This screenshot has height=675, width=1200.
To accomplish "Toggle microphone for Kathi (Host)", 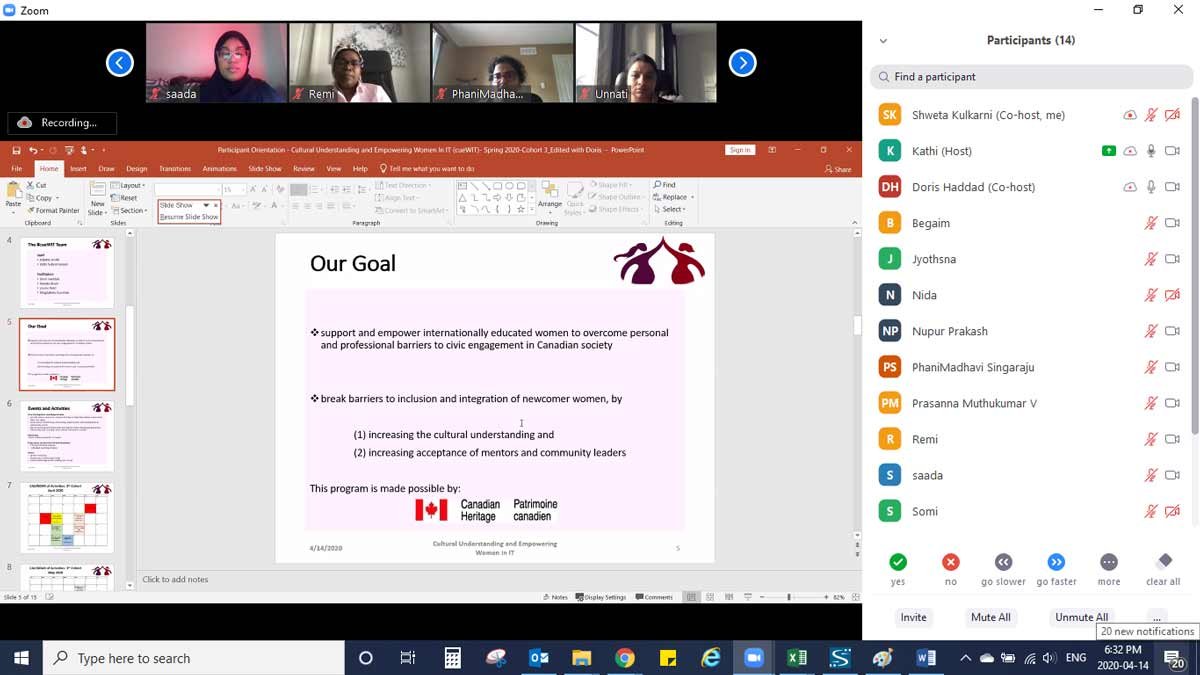I will click(x=1151, y=151).
